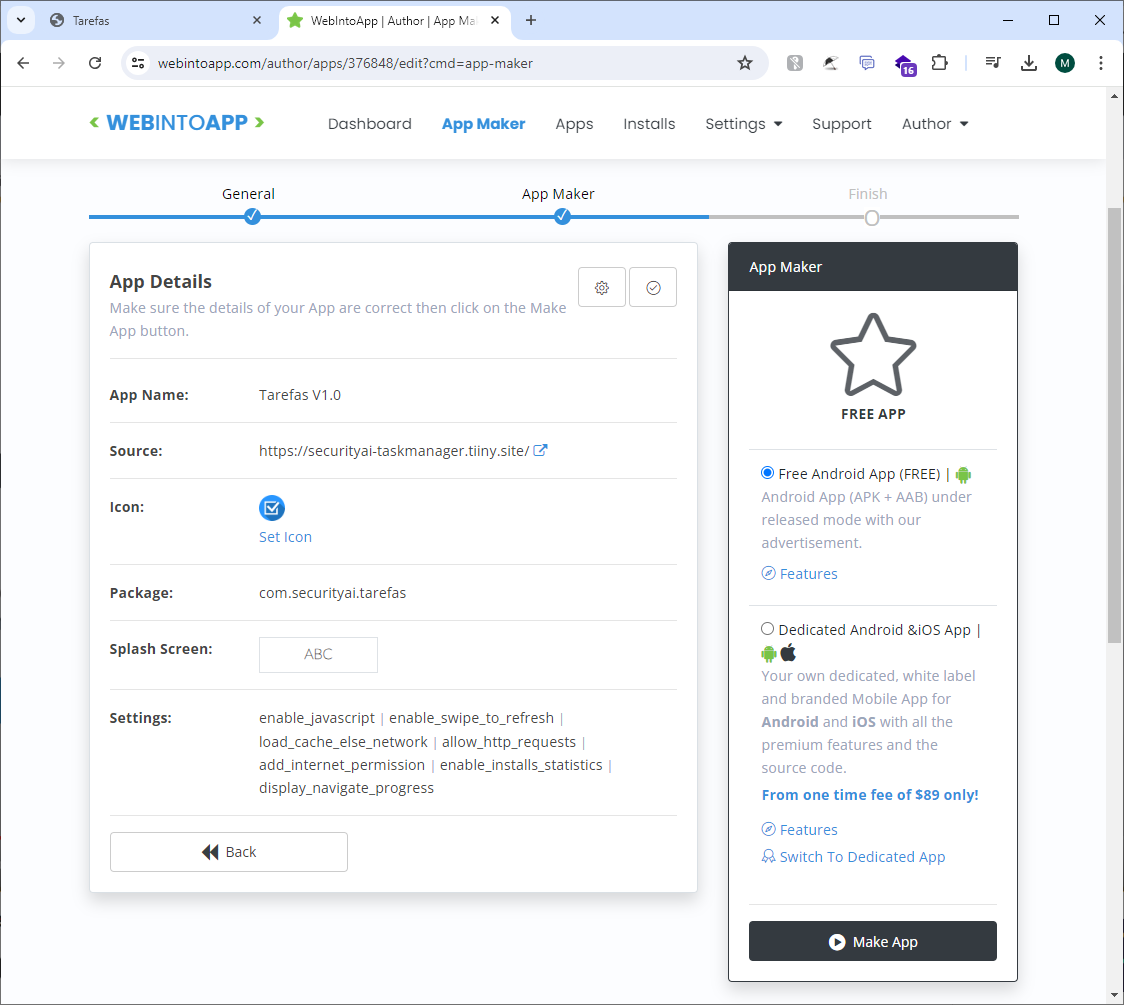The height and width of the screenshot is (1005, 1124).
Task: Open the tab search dropdown arrow
Action: click(x=21, y=21)
